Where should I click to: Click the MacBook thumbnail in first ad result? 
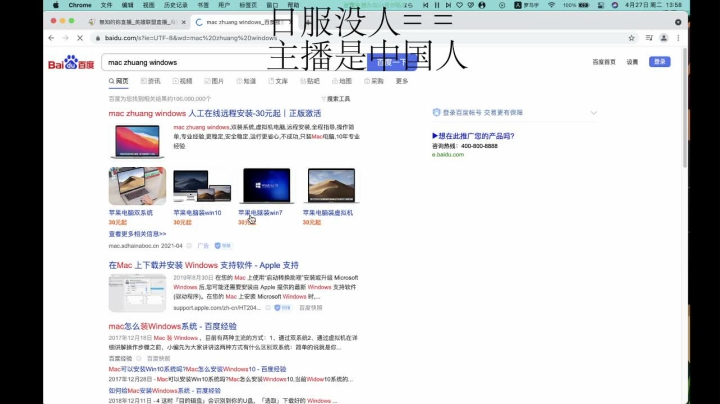tap(137, 141)
